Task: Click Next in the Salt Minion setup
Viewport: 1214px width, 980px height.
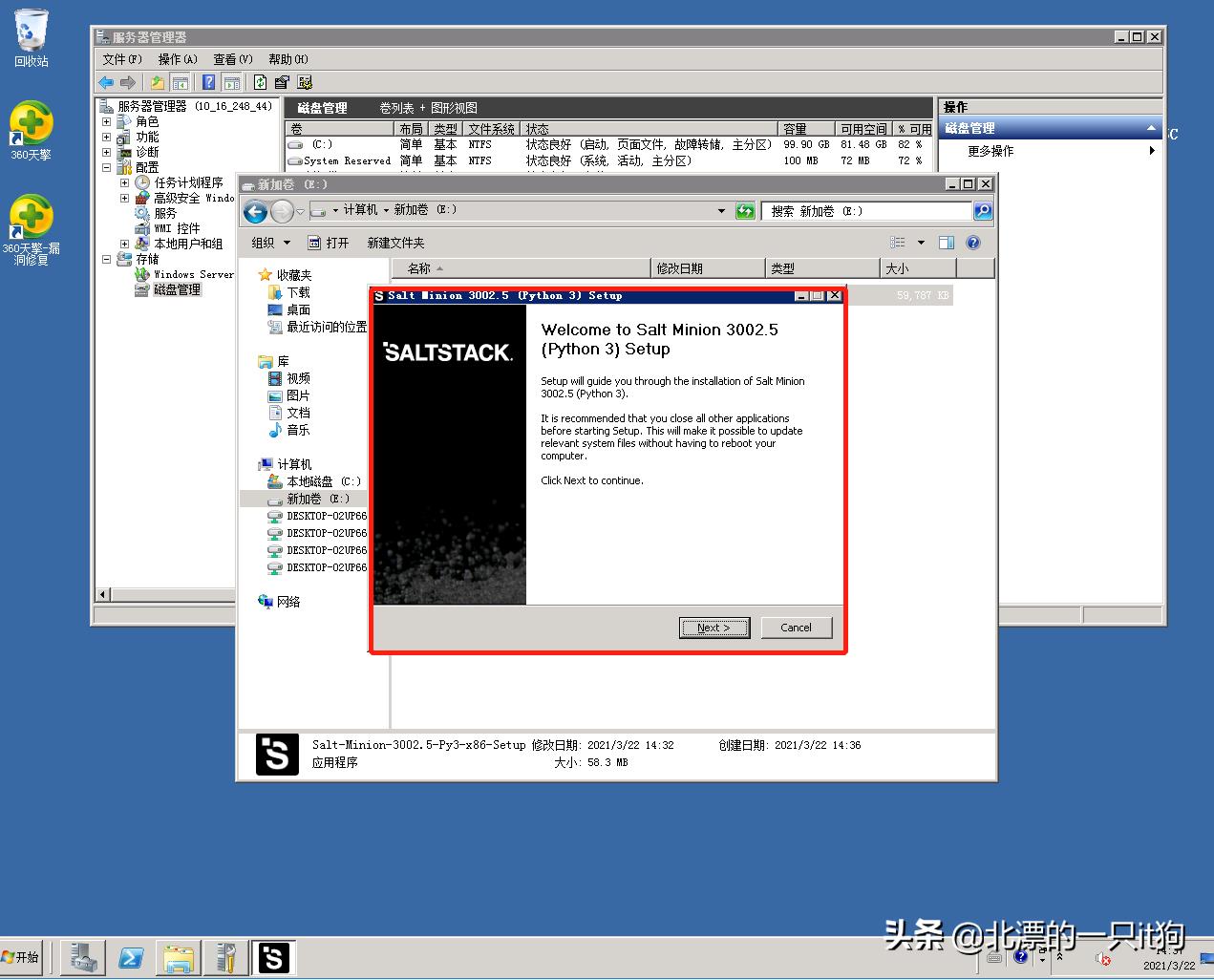Action: point(713,628)
